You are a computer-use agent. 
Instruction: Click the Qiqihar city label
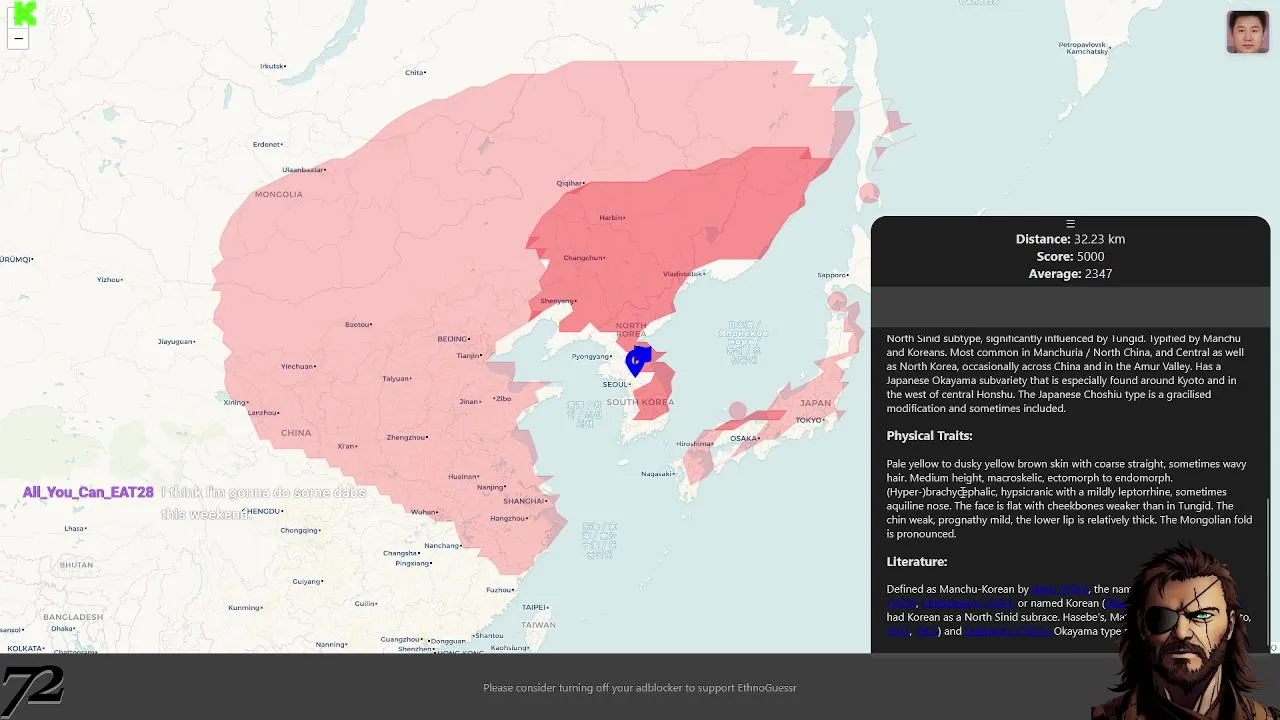(x=570, y=183)
